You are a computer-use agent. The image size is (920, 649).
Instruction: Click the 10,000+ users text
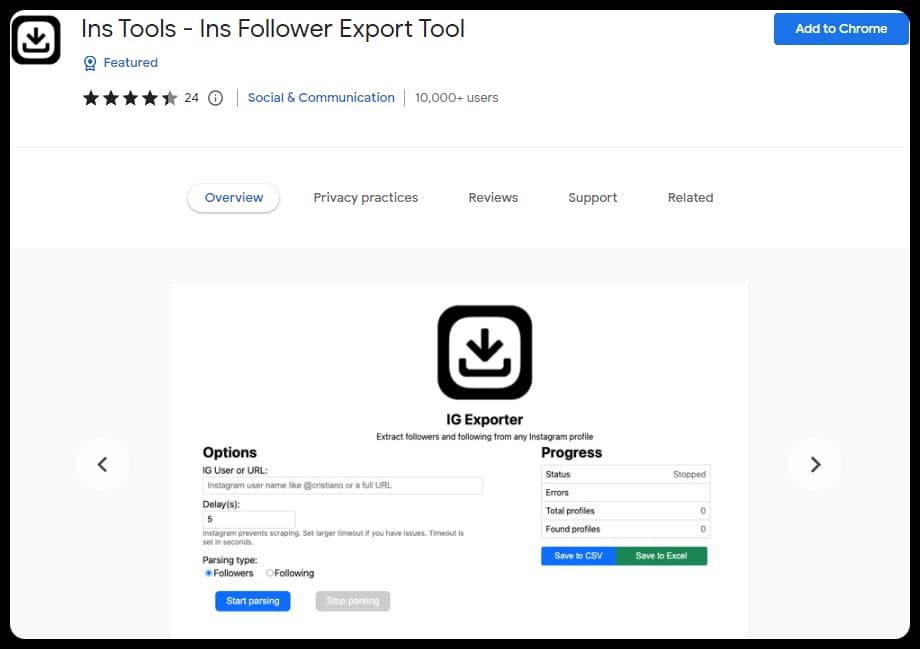(x=456, y=98)
